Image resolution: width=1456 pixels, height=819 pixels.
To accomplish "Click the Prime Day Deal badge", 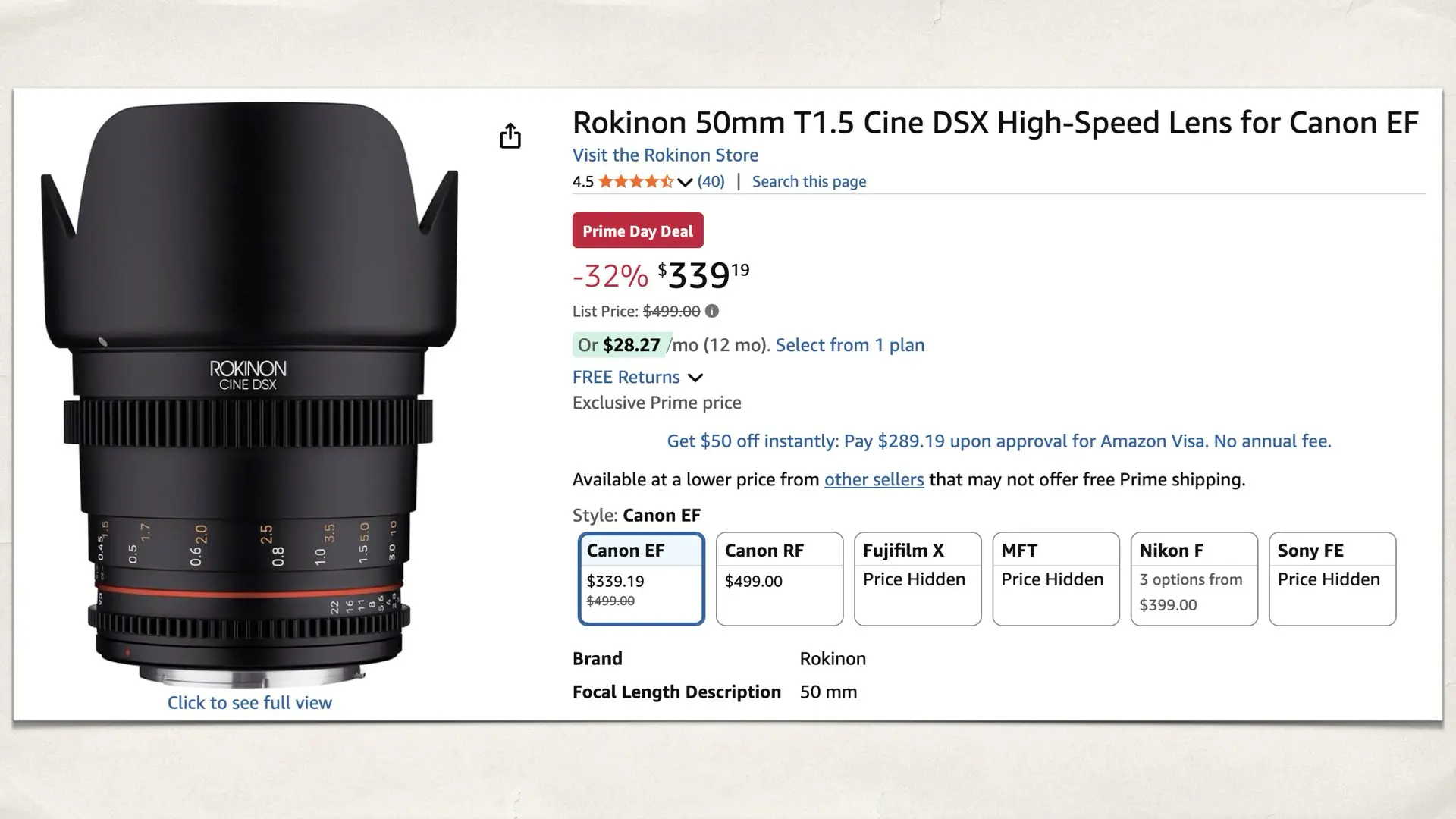I will point(637,231).
